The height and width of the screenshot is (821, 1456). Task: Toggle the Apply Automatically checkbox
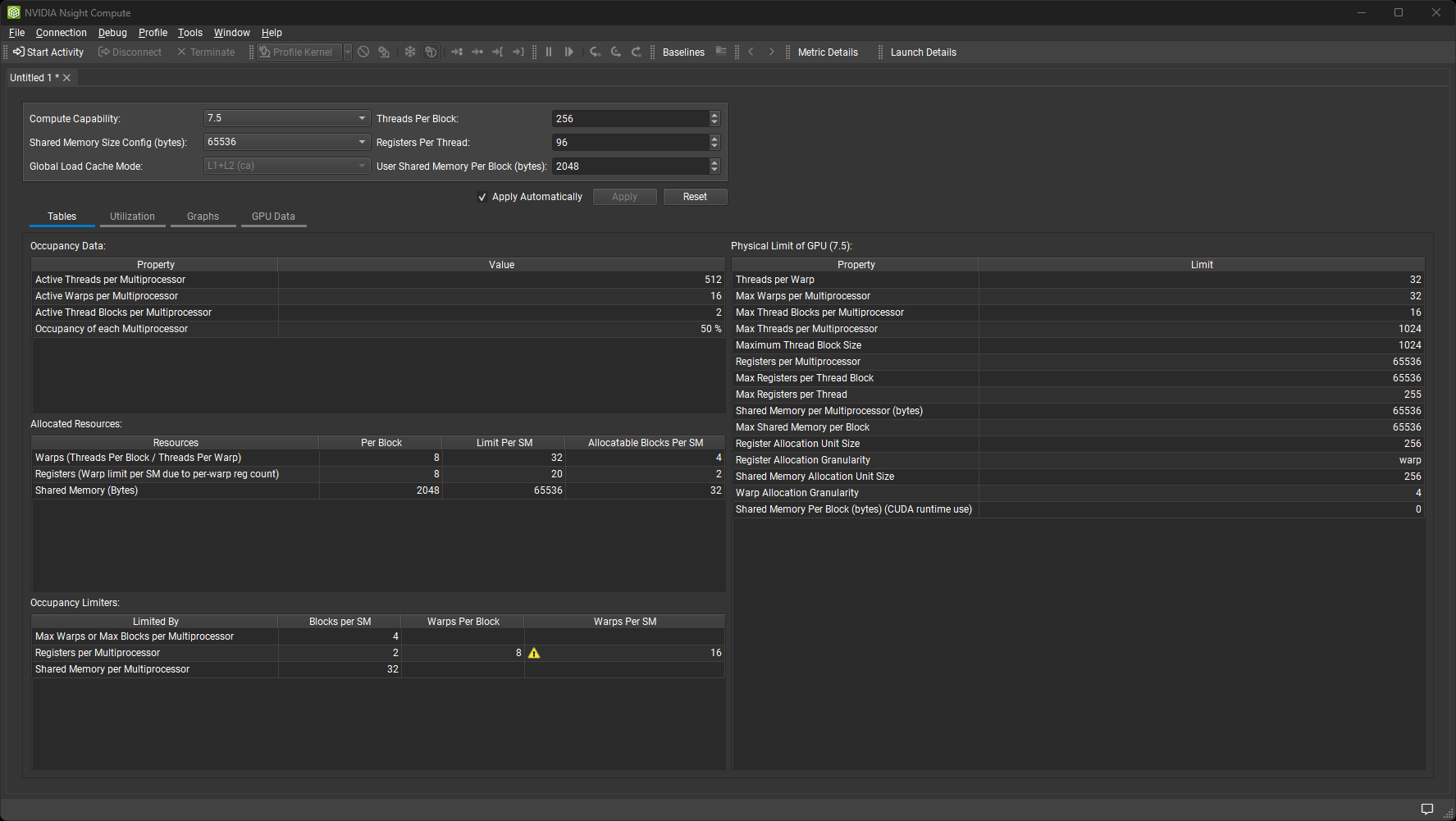click(482, 197)
